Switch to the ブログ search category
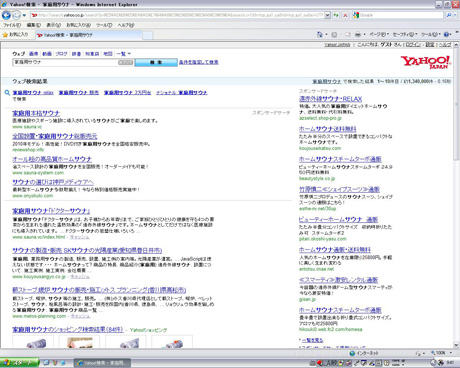460x368 pixels. [x=61, y=54]
